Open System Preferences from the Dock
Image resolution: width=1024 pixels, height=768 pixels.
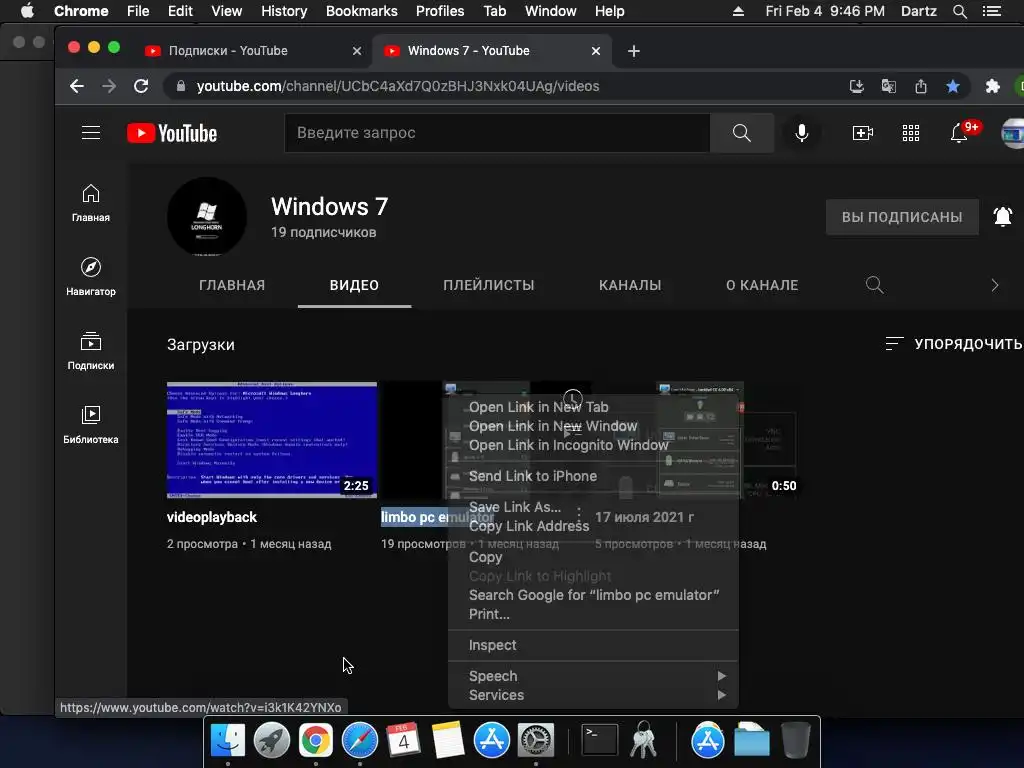[536, 741]
